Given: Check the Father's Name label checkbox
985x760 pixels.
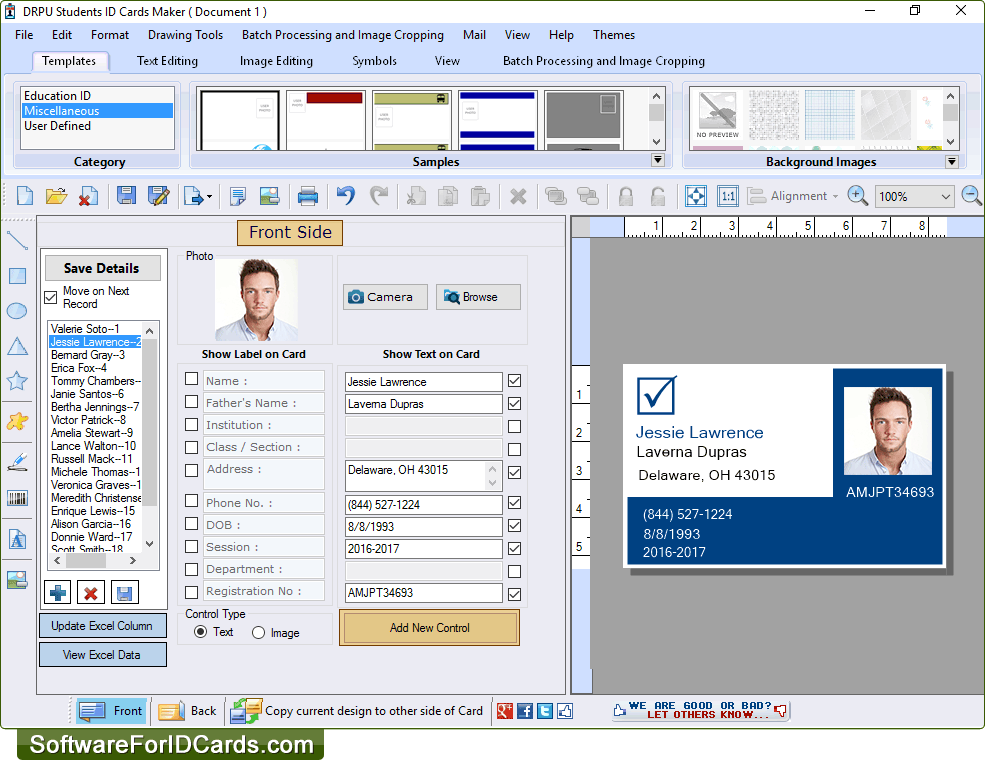Looking at the screenshot, I should [x=192, y=401].
